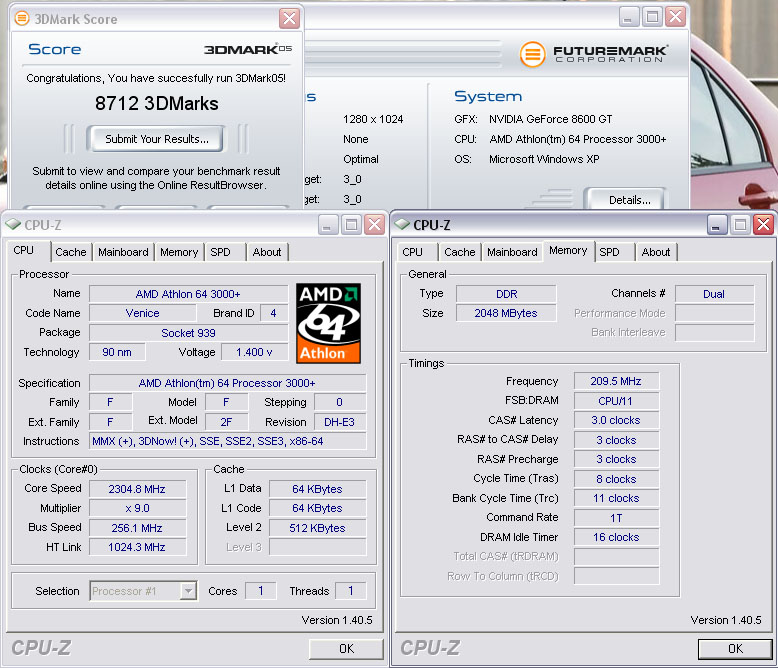
Task: Click the CAS# Latency value 3.0 clocks
Action: click(x=616, y=420)
